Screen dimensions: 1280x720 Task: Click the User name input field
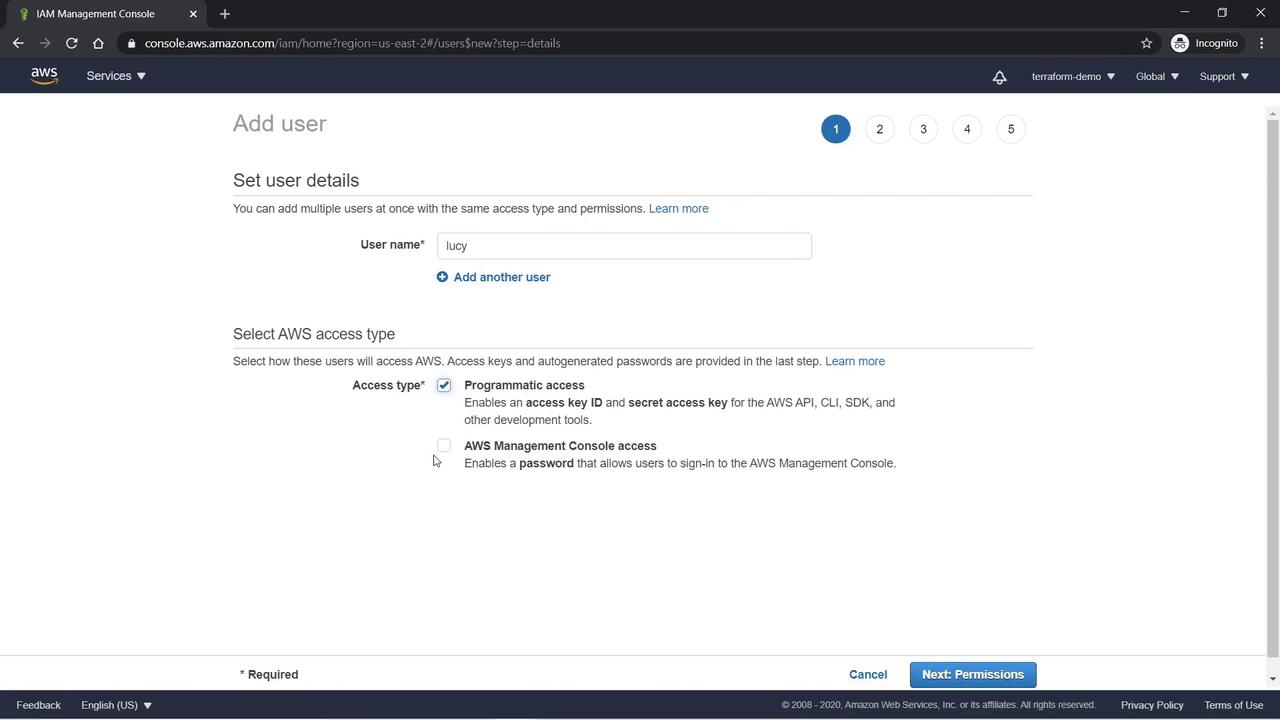point(623,246)
